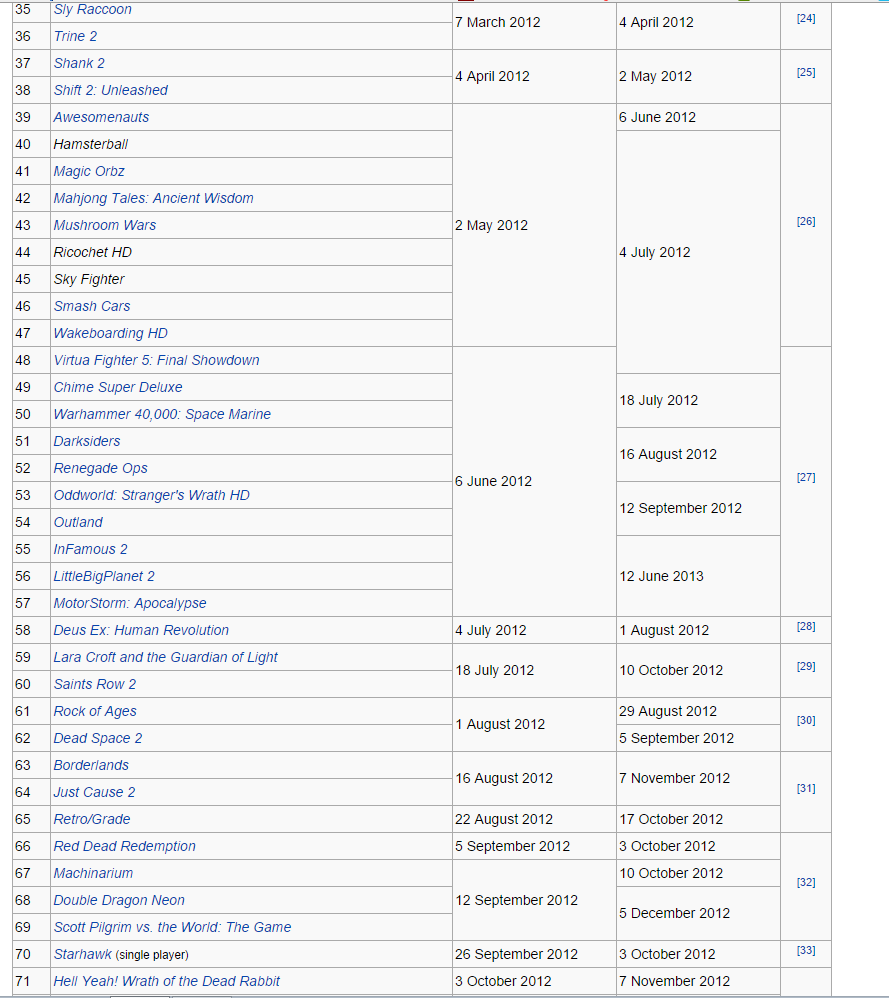Open Virtua Fighter 5: Final Showdown link

click(157, 360)
